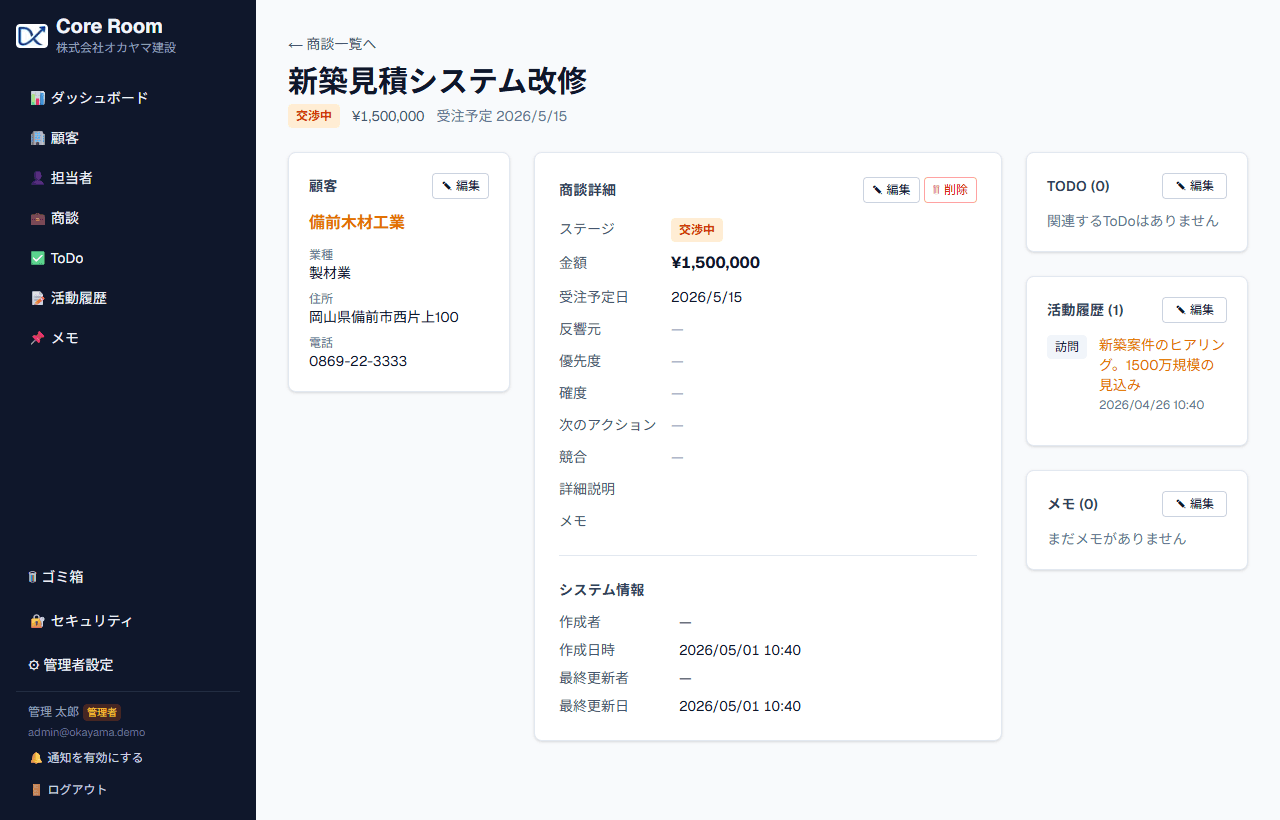Go to the 顧客 menu item

128,138
